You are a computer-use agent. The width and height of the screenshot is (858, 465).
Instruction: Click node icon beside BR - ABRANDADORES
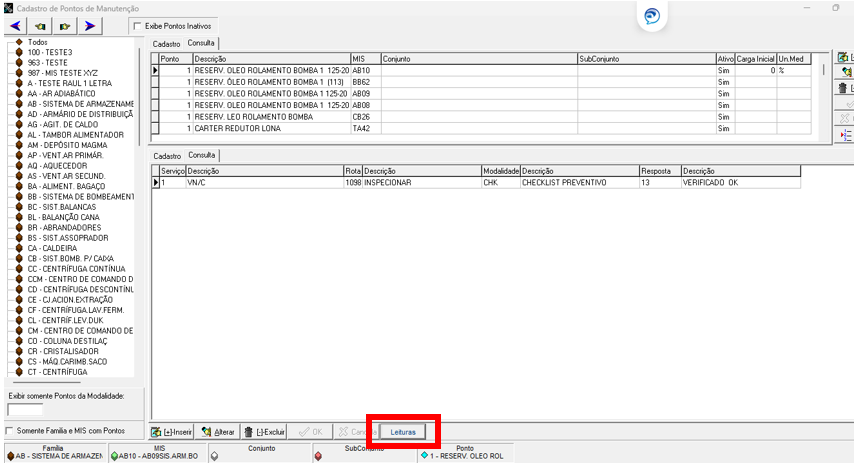pyautogui.click(x=19, y=228)
